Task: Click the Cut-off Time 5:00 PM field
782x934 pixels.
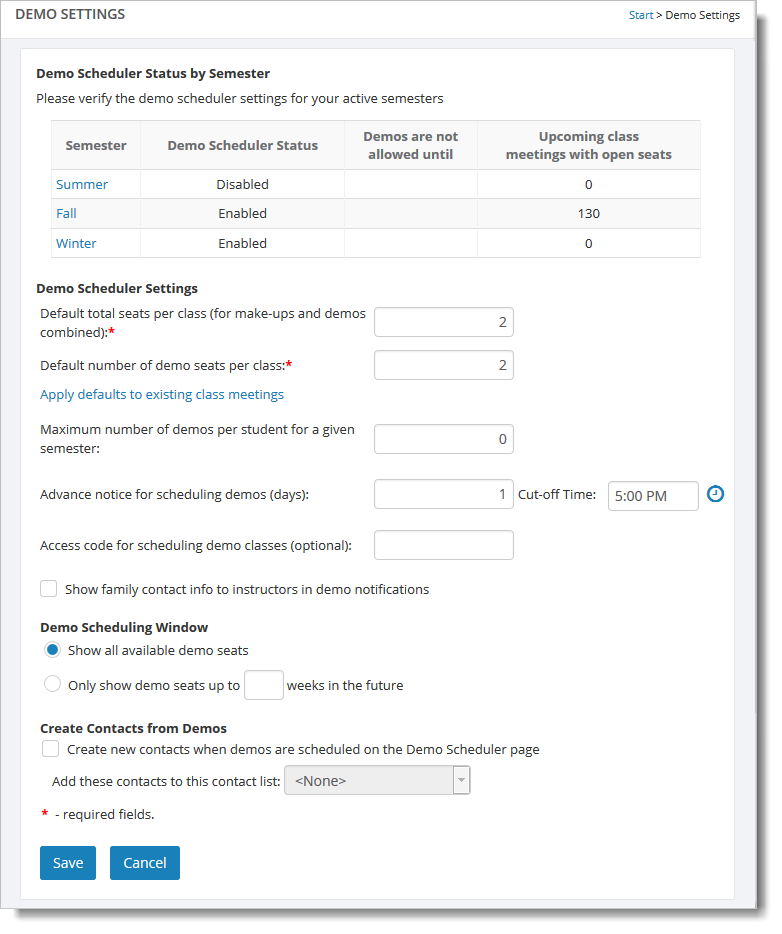Action: pos(652,496)
